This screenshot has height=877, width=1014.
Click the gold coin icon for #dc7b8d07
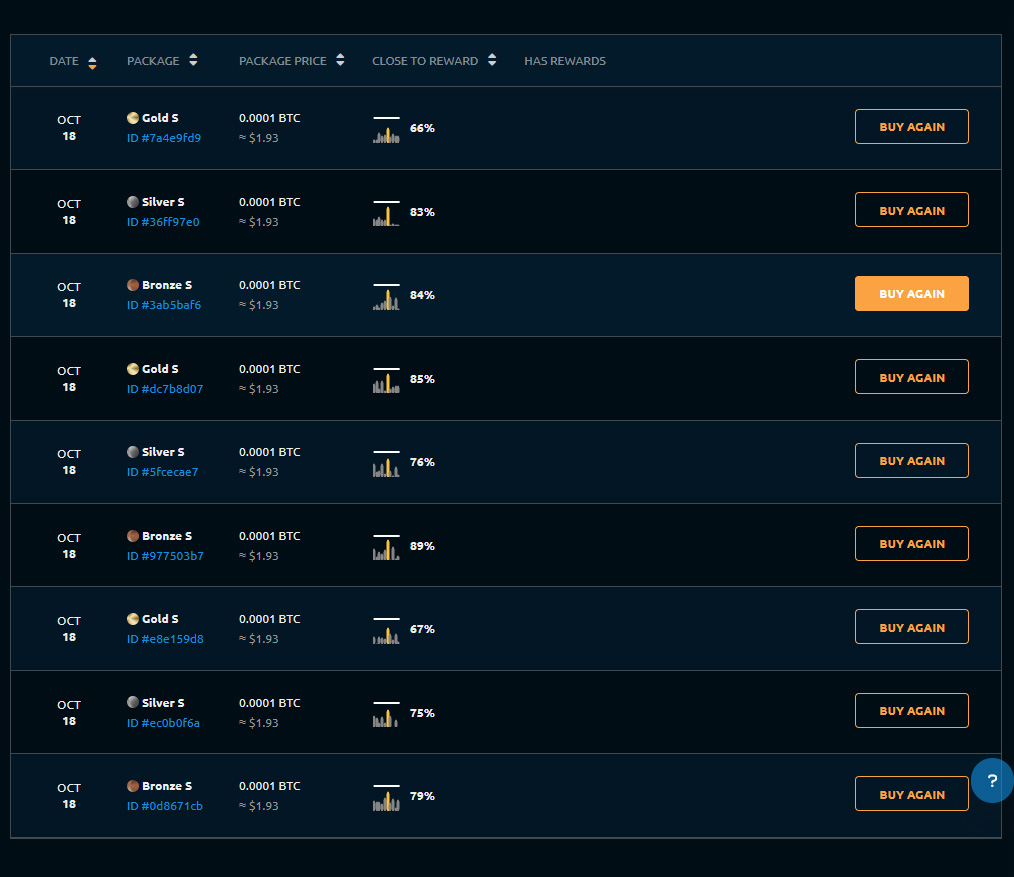[x=133, y=369]
